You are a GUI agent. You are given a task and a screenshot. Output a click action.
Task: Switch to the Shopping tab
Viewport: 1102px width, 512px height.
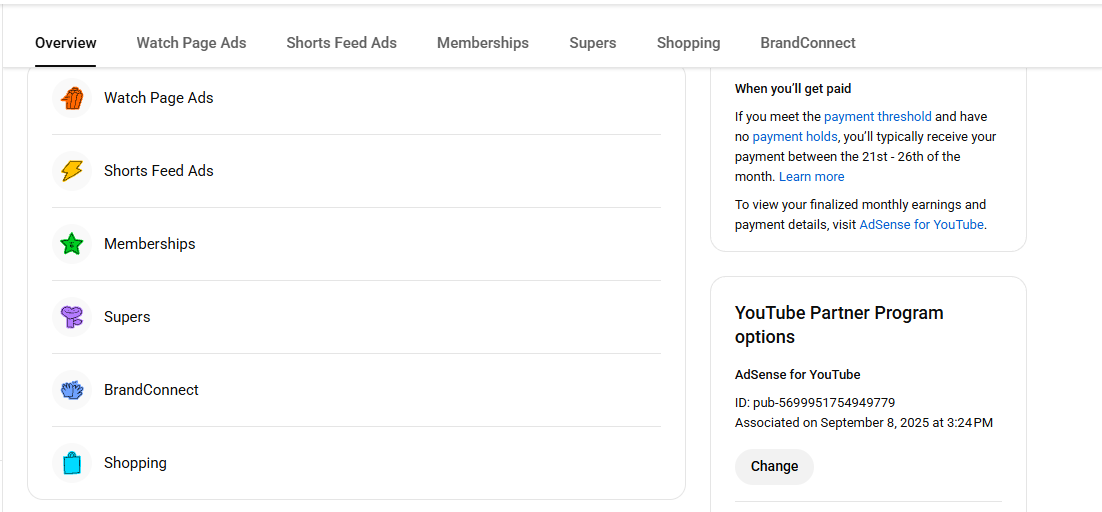(688, 43)
